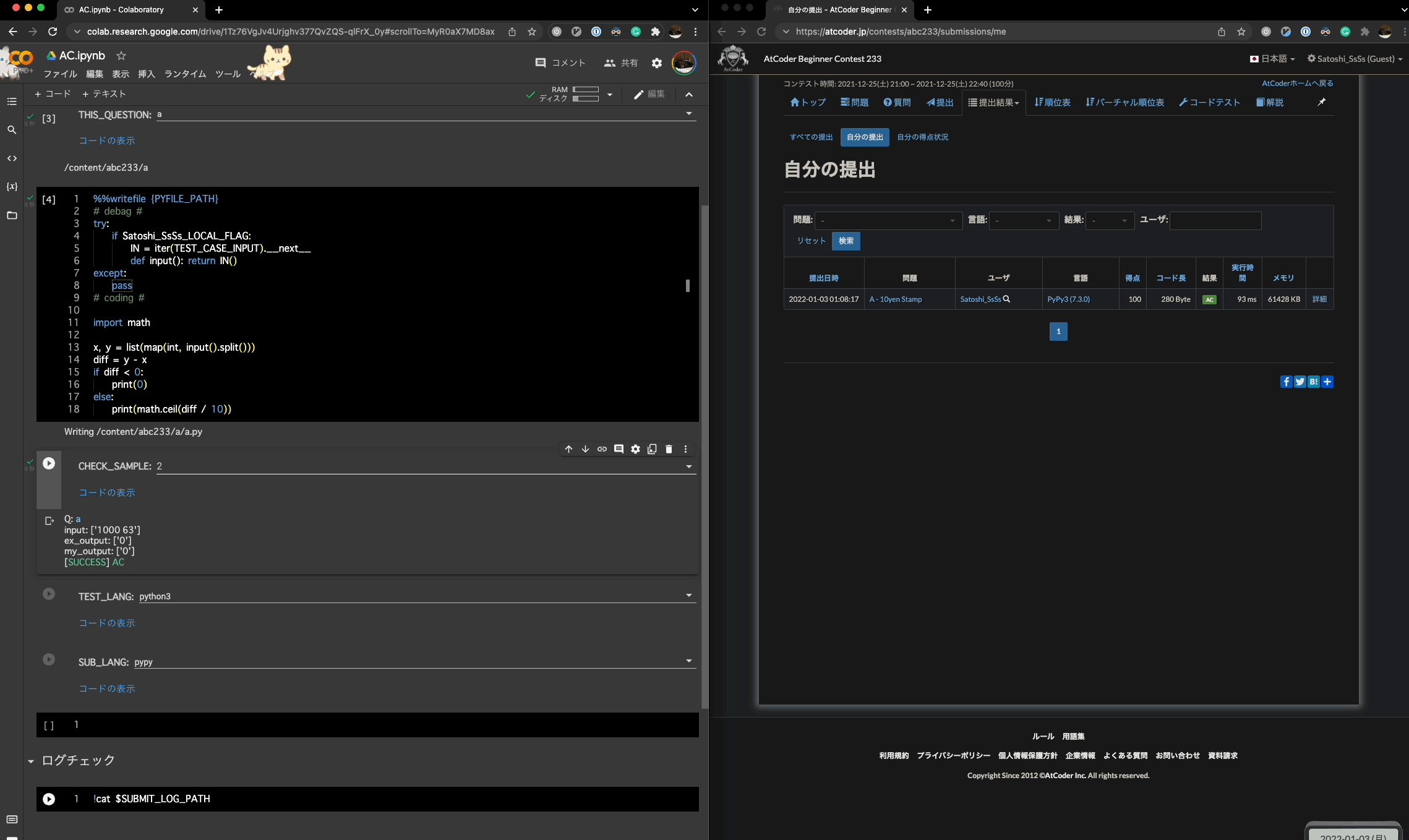The image size is (1409, 840).
Task: Open the Colab code snippets icon
Action: (12, 158)
